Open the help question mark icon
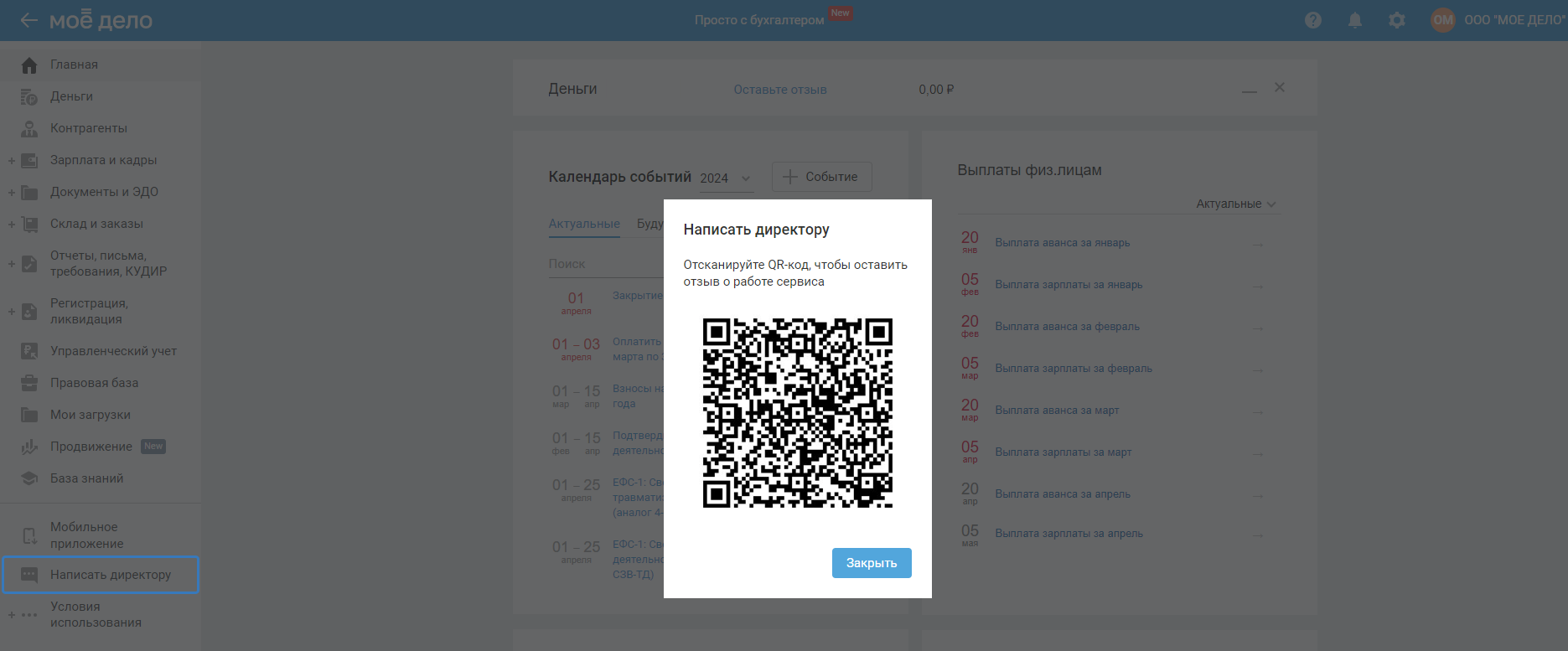 click(x=1313, y=20)
